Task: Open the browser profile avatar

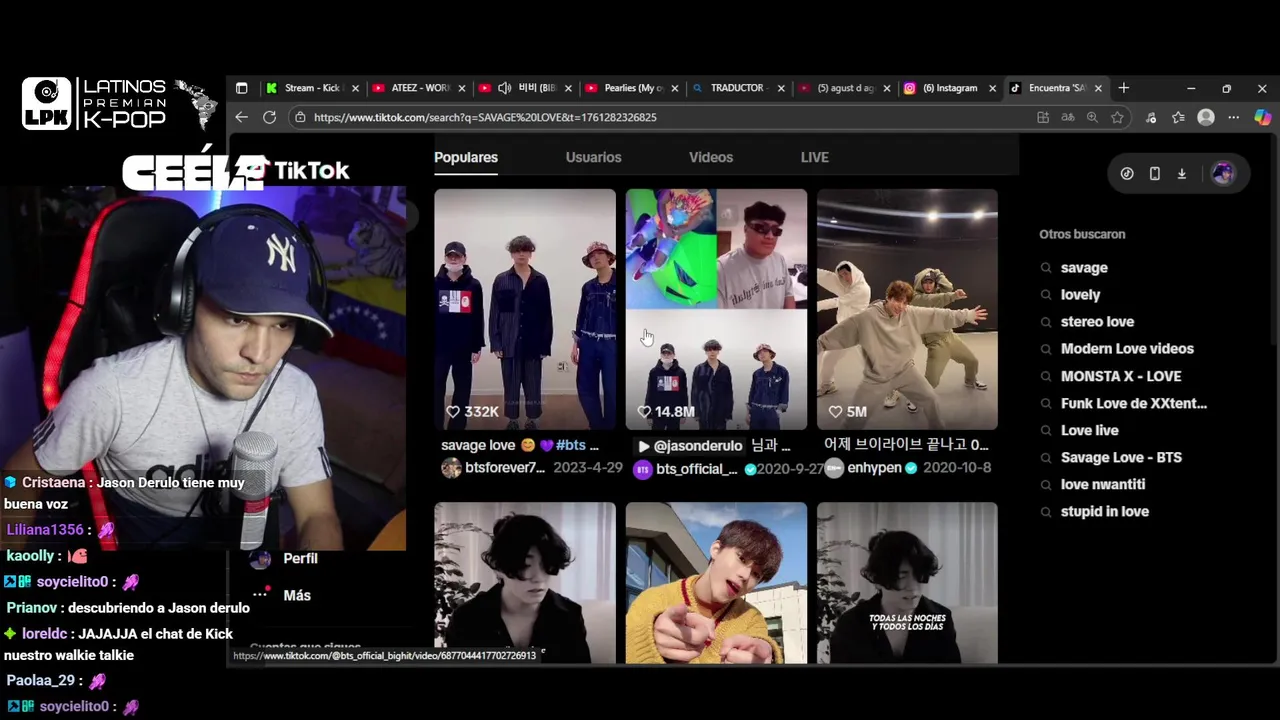Action: tap(1206, 117)
